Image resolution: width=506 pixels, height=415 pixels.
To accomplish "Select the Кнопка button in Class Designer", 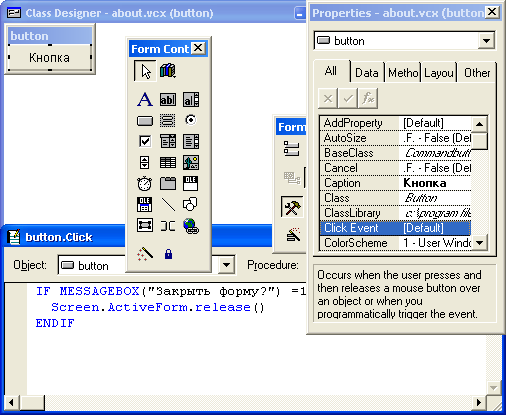I will click(49, 57).
